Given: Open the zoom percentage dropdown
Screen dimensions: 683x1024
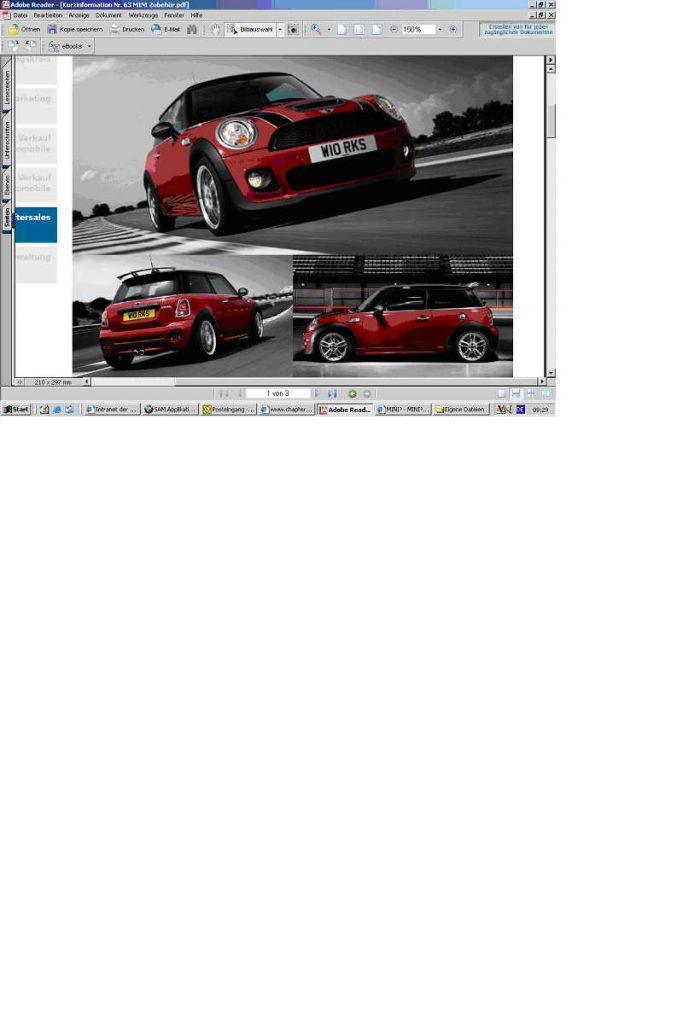Looking at the screenshot, I should point(439,29).
